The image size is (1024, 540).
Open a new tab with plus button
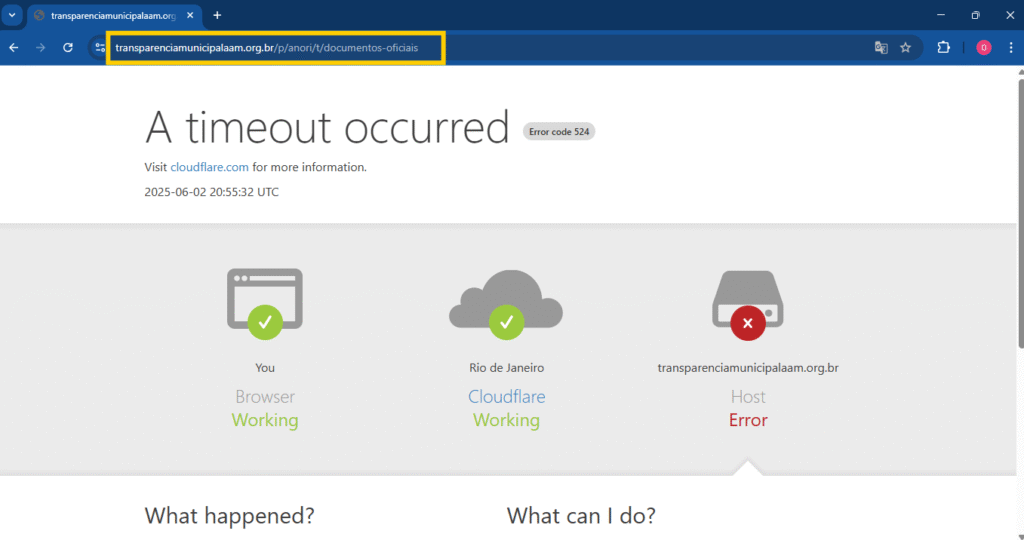click(217, 15)
